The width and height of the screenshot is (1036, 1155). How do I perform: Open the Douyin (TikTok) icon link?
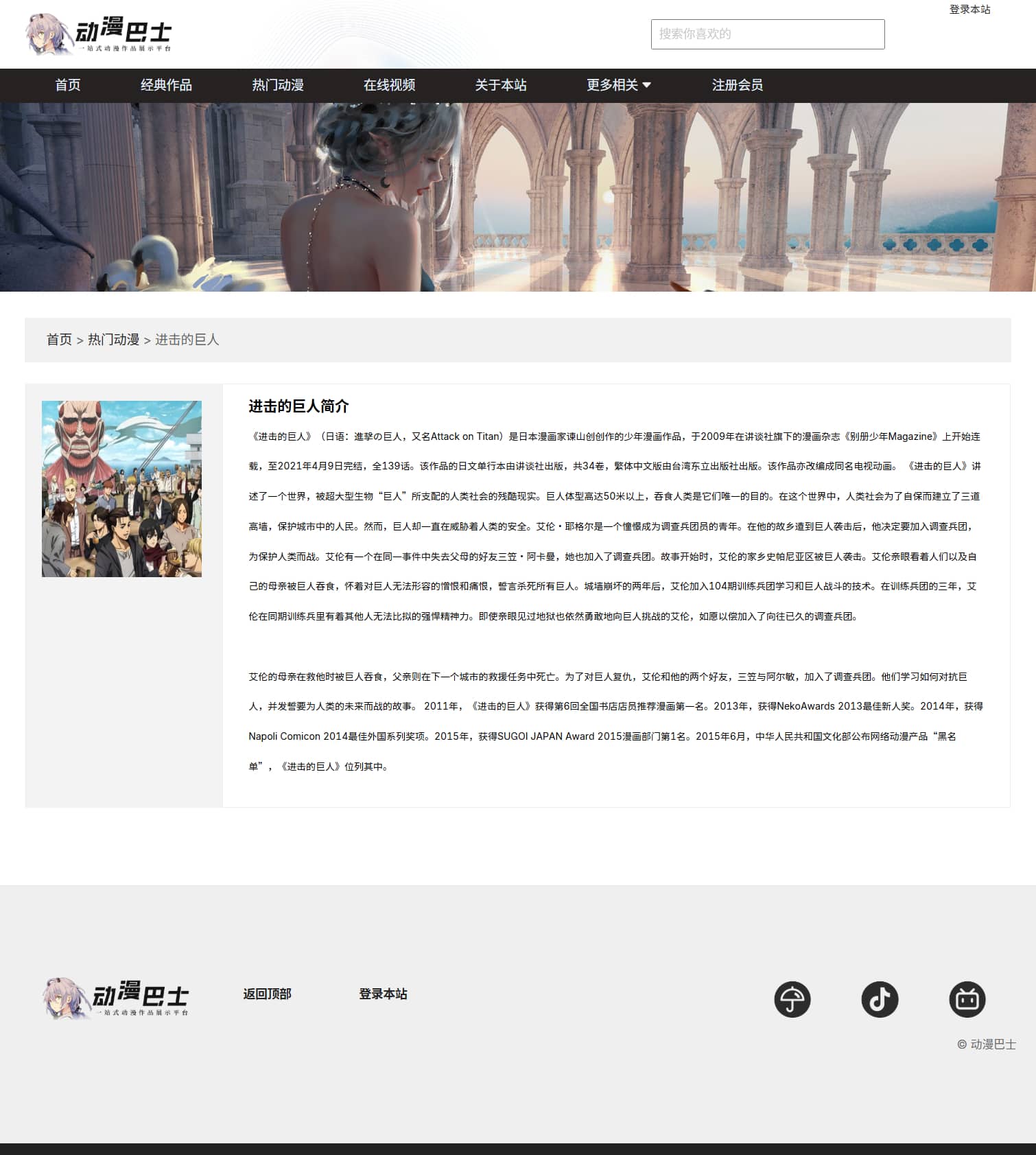coord(880,999)
